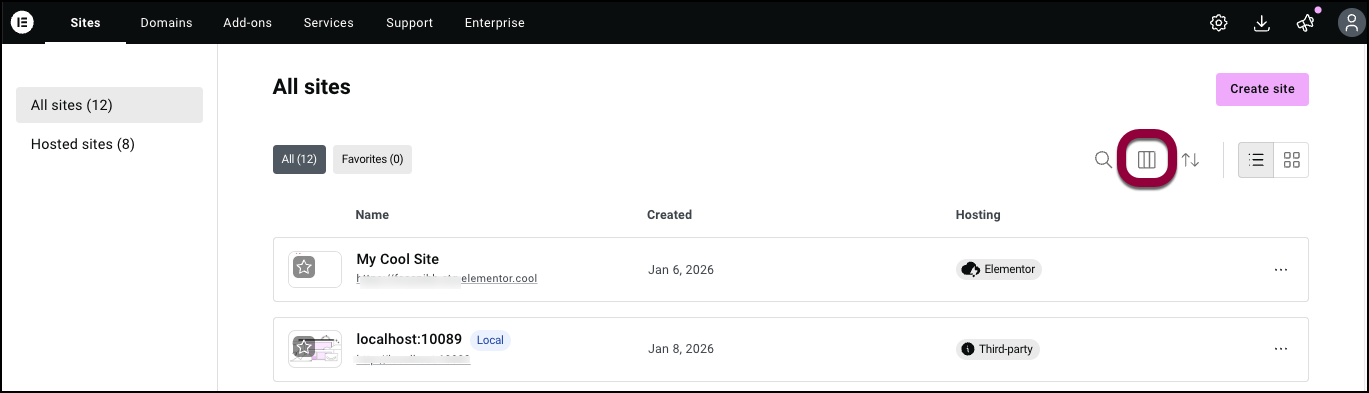The image size is (1369, 393).
Task: Click the Create site button
Action: point(1262,89)
